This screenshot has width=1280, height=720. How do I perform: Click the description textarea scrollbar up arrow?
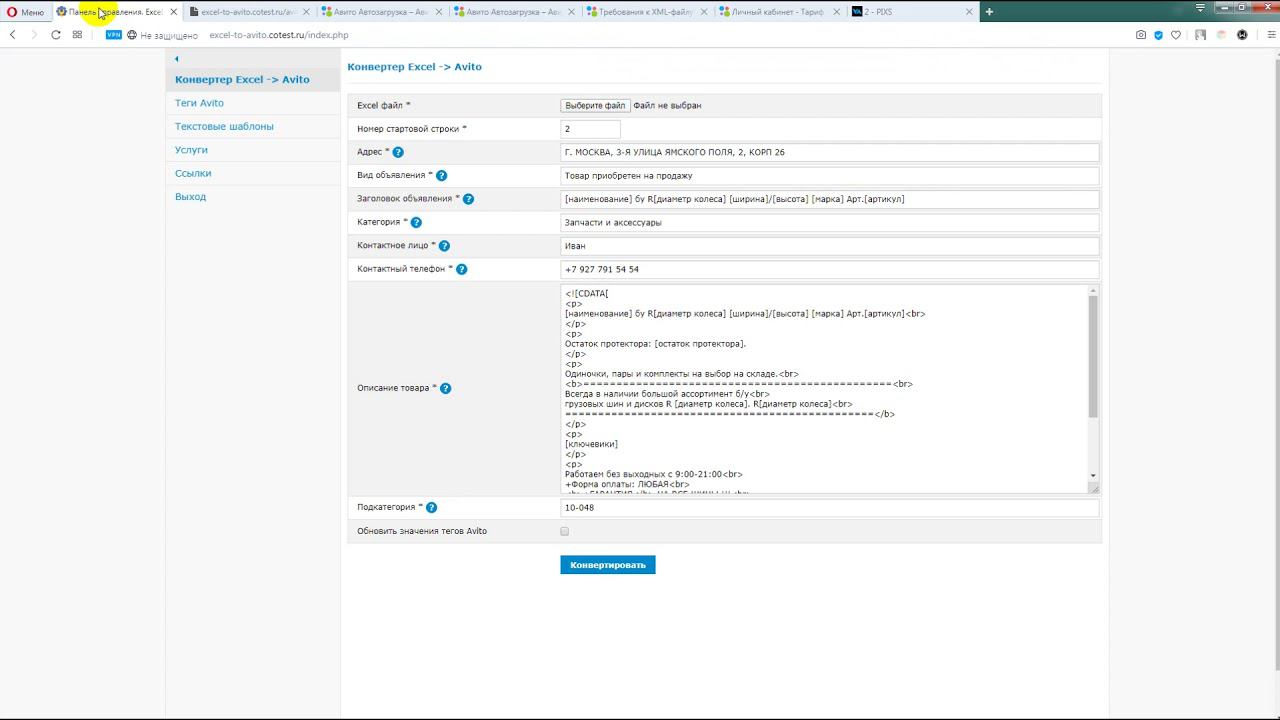click(x=1093, y=291)
